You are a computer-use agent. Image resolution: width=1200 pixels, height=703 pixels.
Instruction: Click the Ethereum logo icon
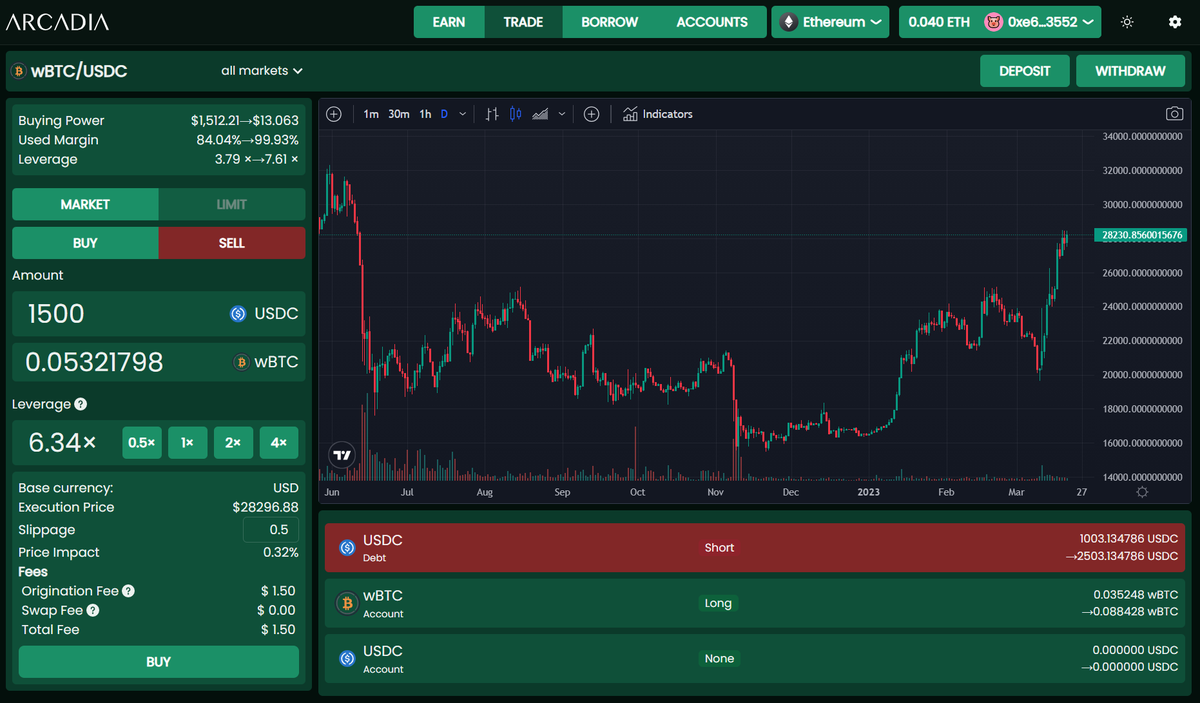click(x=789, y=22)
